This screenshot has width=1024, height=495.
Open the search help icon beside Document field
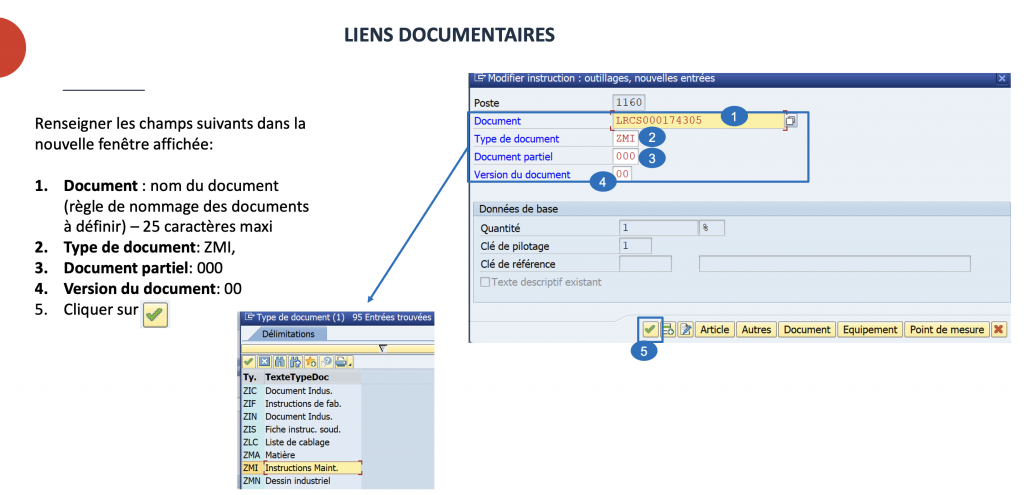pyautogui.click(x=791, y=121)
